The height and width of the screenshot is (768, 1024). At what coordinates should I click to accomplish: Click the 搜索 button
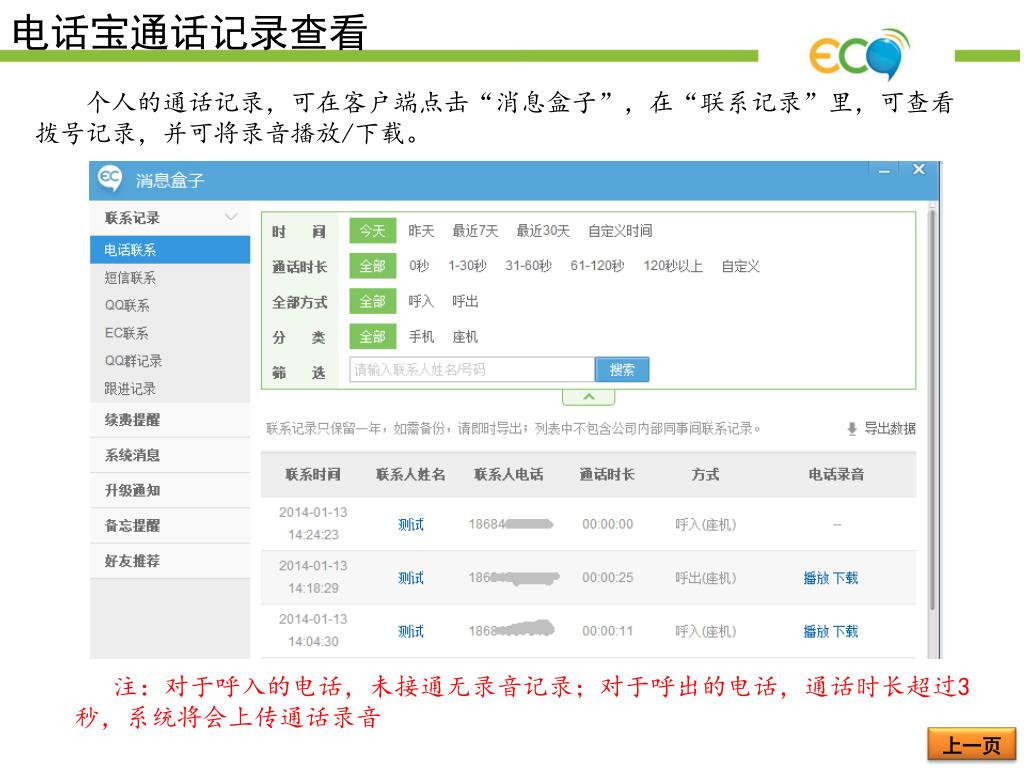coord(622,370)
